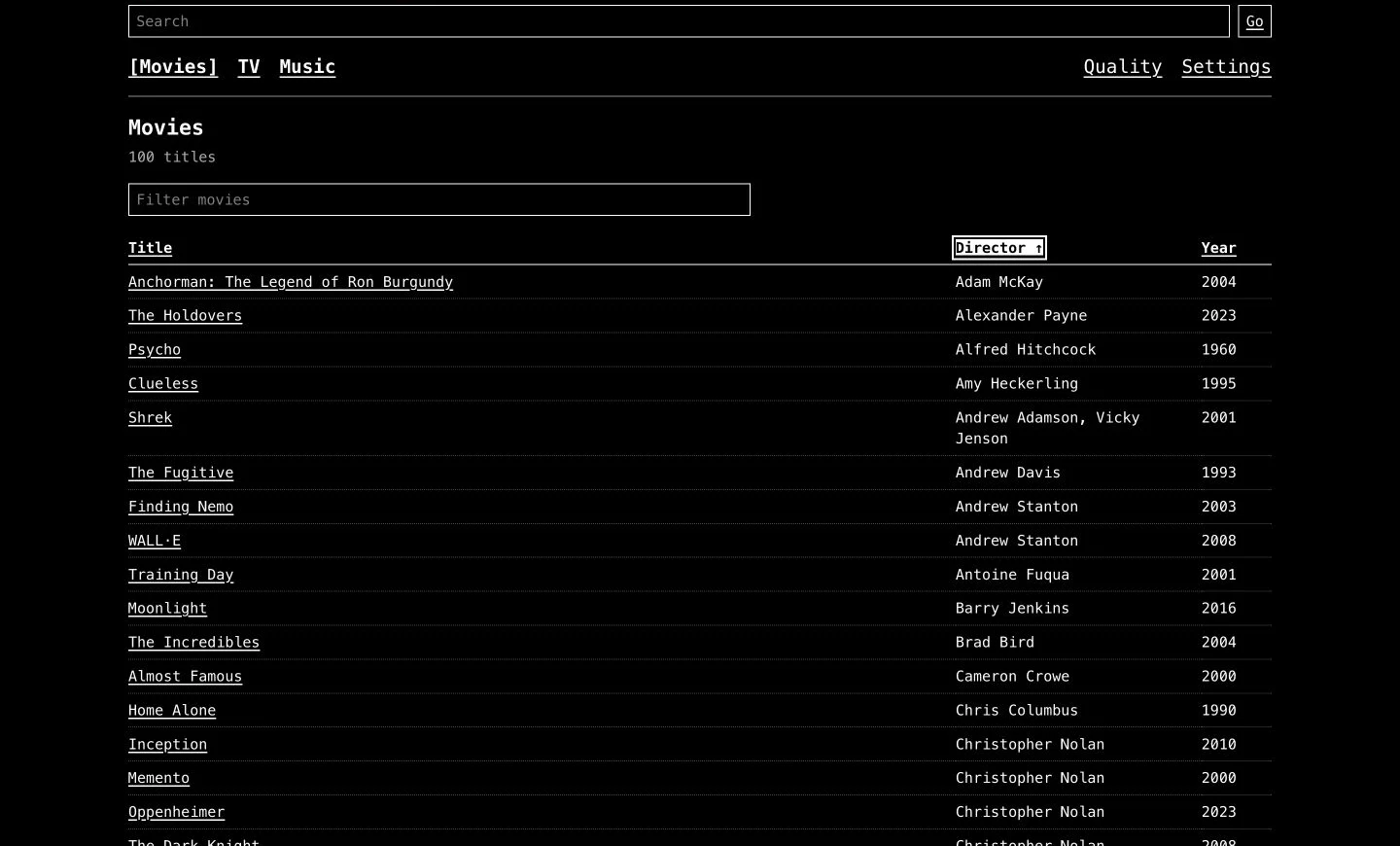Click year 2004 in Anchorman row
The image size is (1400, 846).
point(1218,282)
